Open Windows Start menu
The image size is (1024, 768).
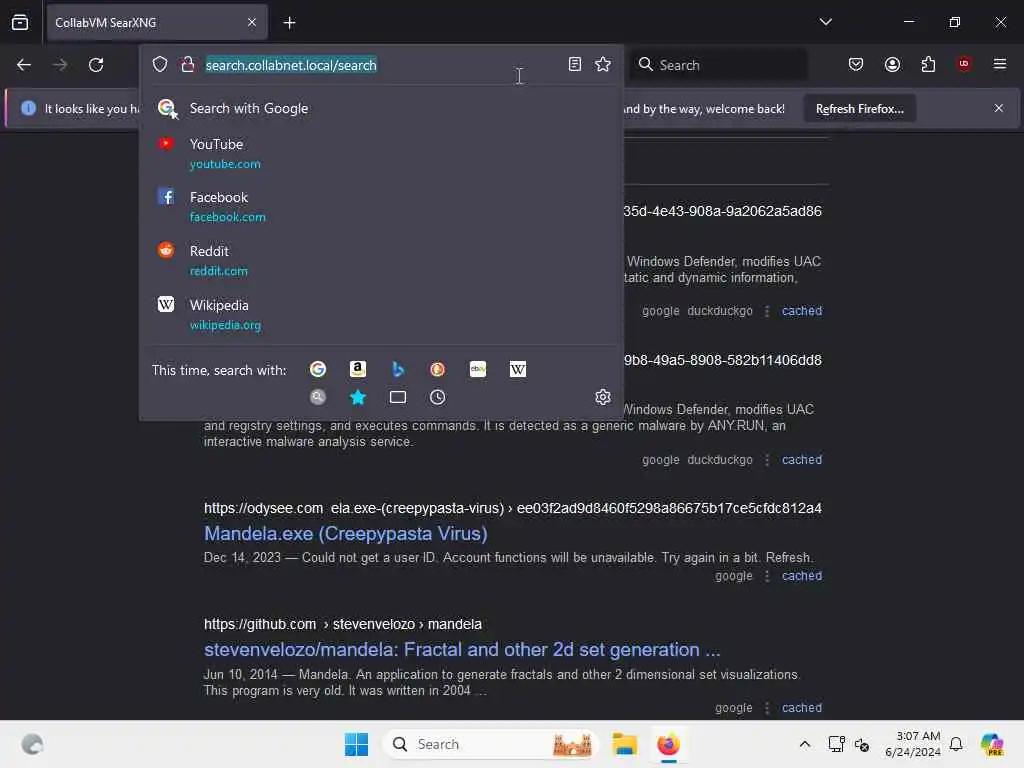pos(357,744)
